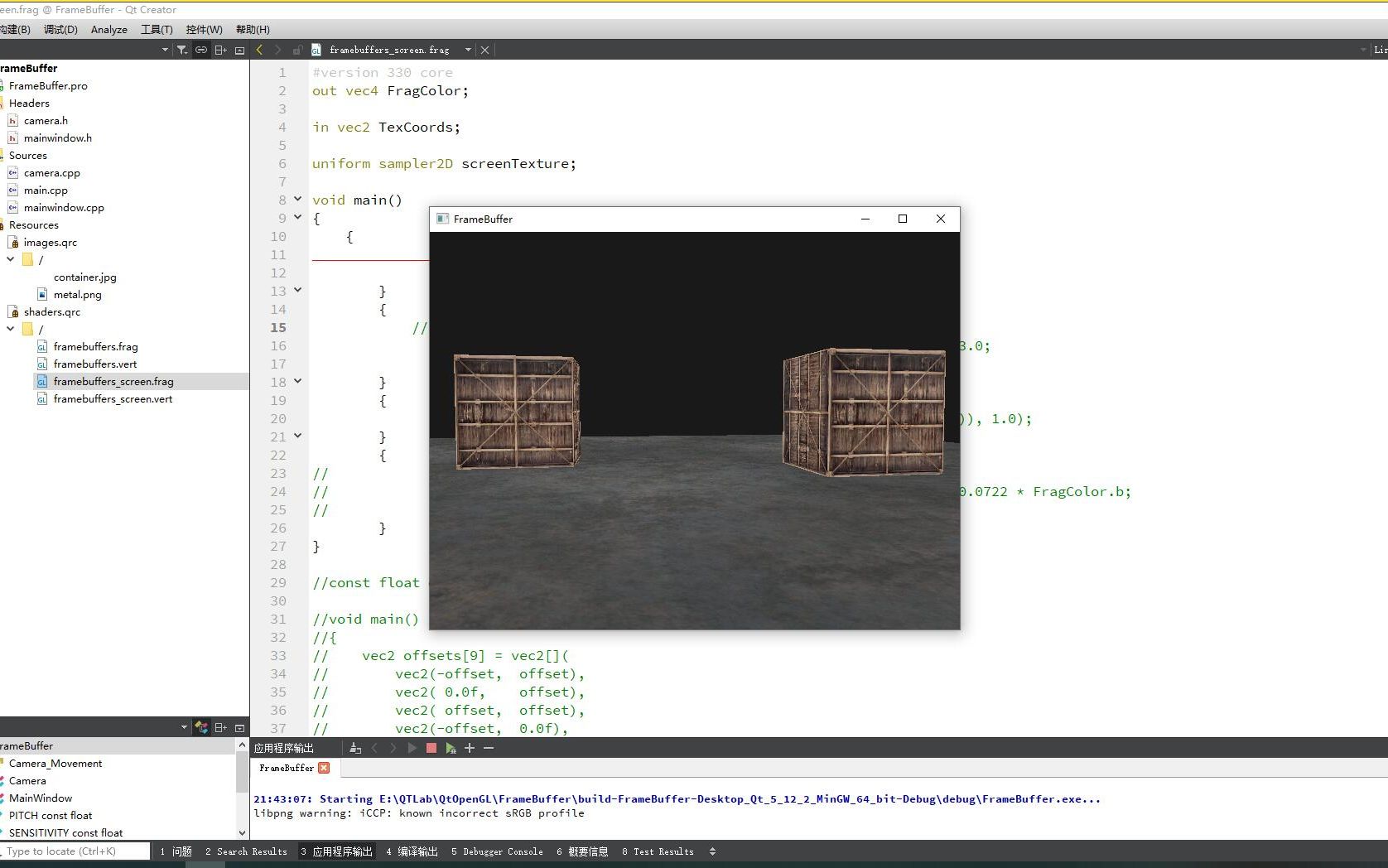Screen dimensions: 1388x868
Task: Zoom out application output with minus
Action: click(489, 748)
